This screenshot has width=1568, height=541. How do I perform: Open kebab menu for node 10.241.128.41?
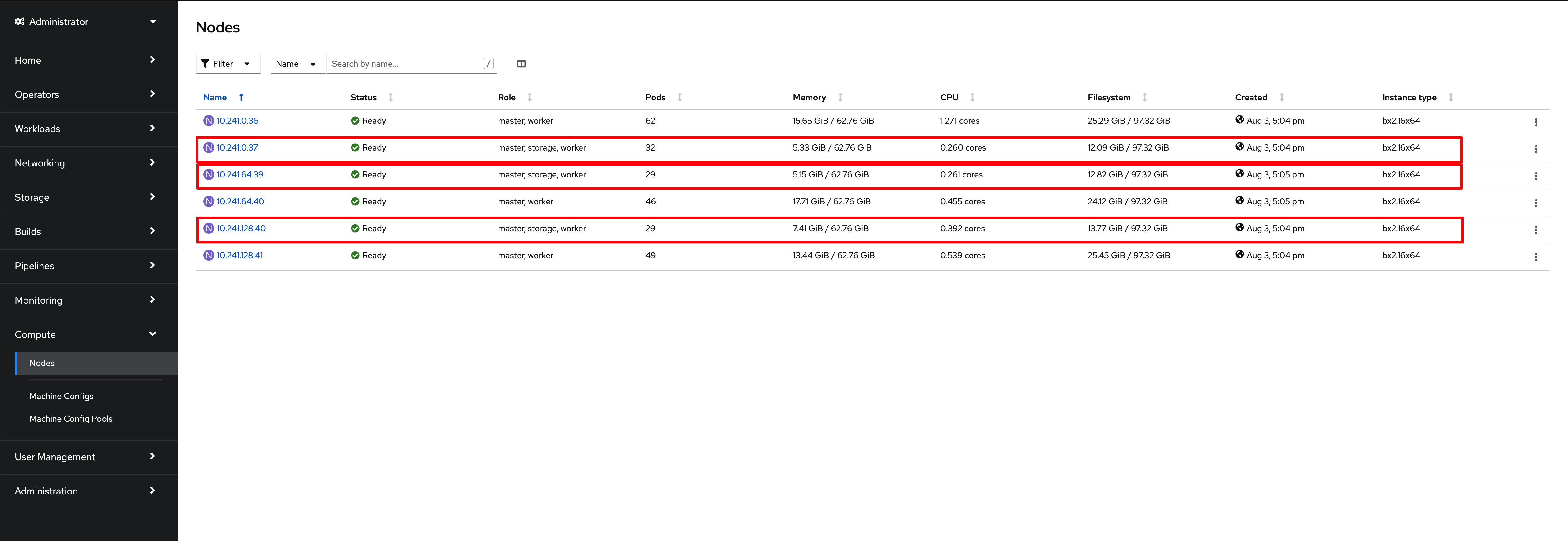pyautogui.click(x=1536, y=257)
